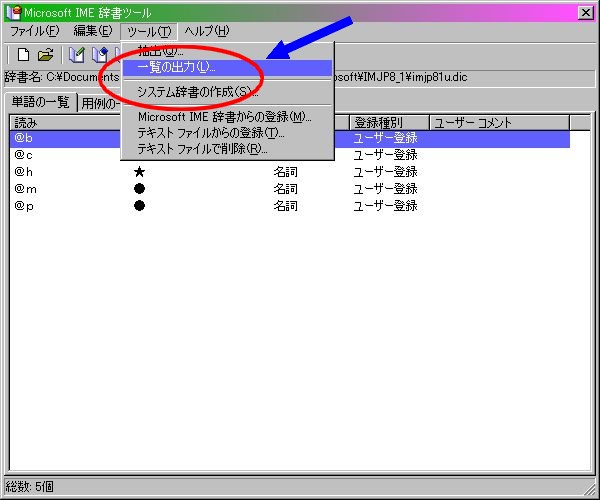The height and width of the screenshot is (500, 600).
Task: Click the New dictionary toolbar icon
Action: 23,55
